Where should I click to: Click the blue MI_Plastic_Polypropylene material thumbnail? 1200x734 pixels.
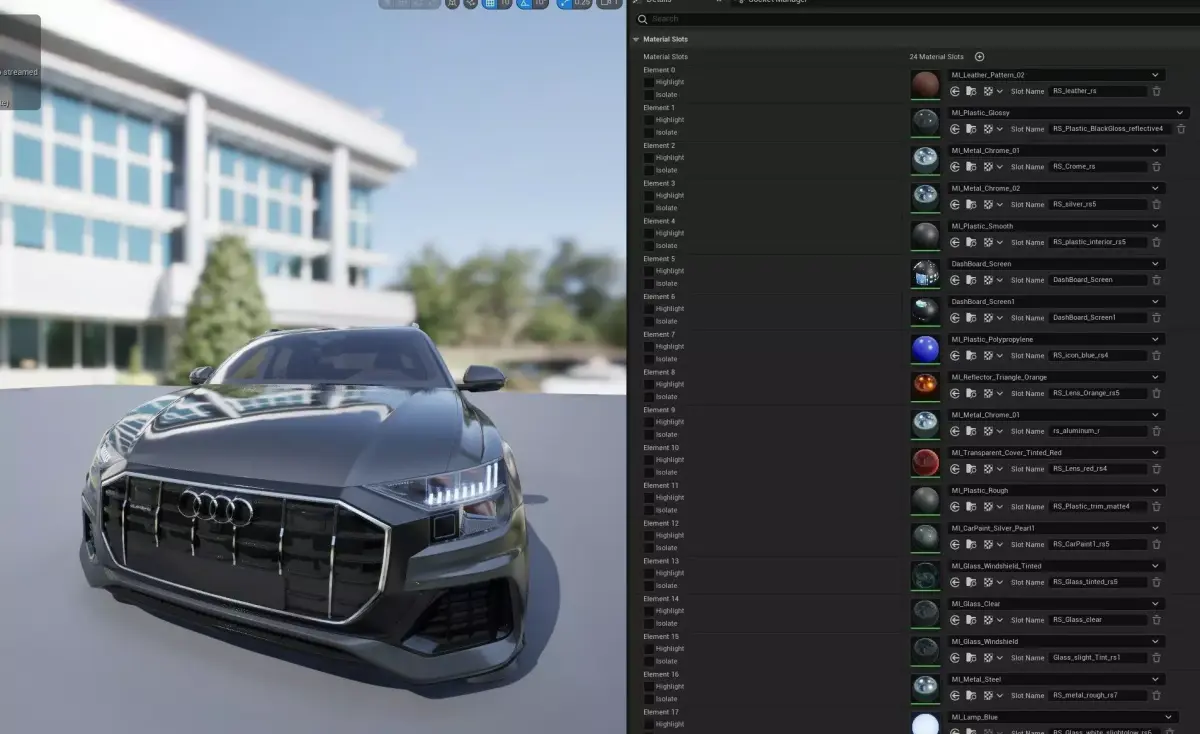pyautogui.click(x=926, y=348)
